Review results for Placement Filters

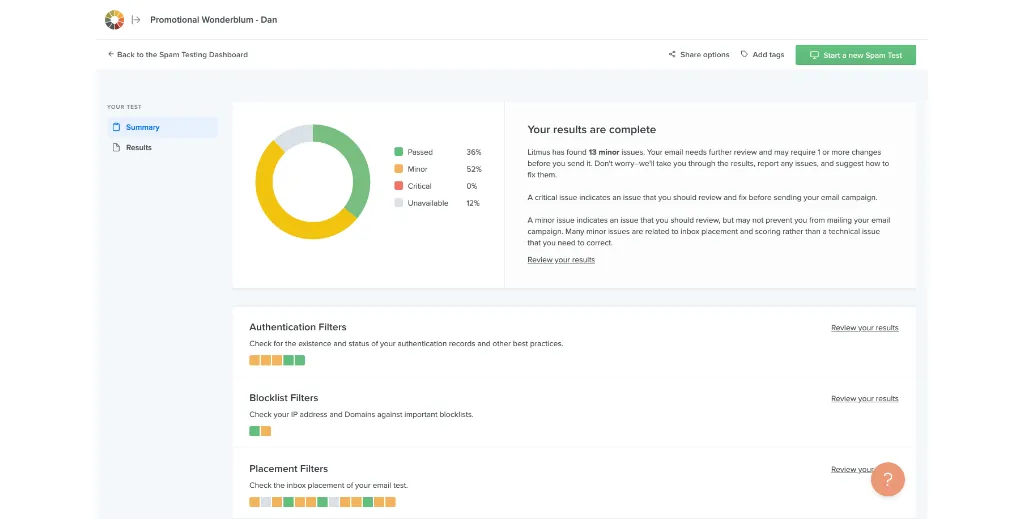[851, 469]
